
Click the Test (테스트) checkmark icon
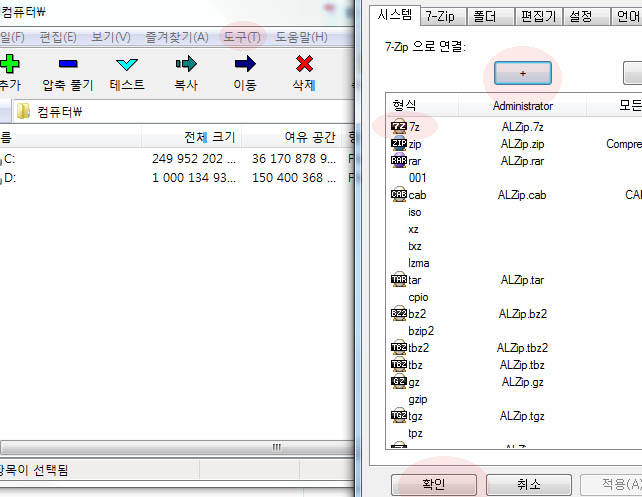tap(127, 64)
